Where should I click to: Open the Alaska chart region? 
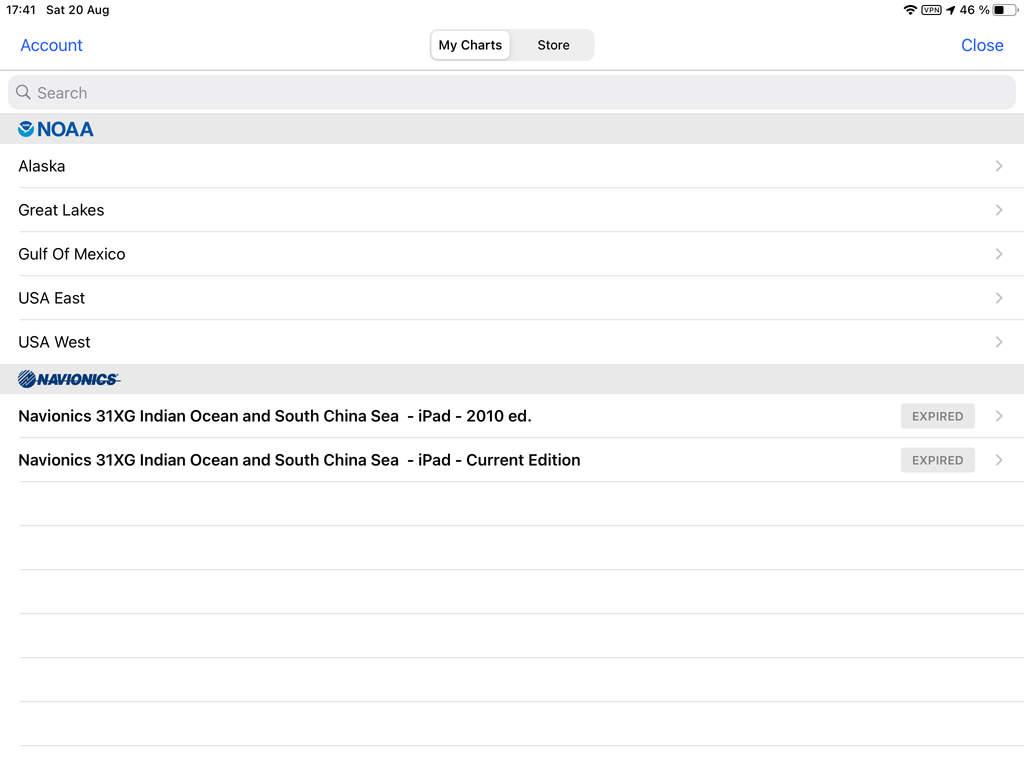tap(512, 166)
